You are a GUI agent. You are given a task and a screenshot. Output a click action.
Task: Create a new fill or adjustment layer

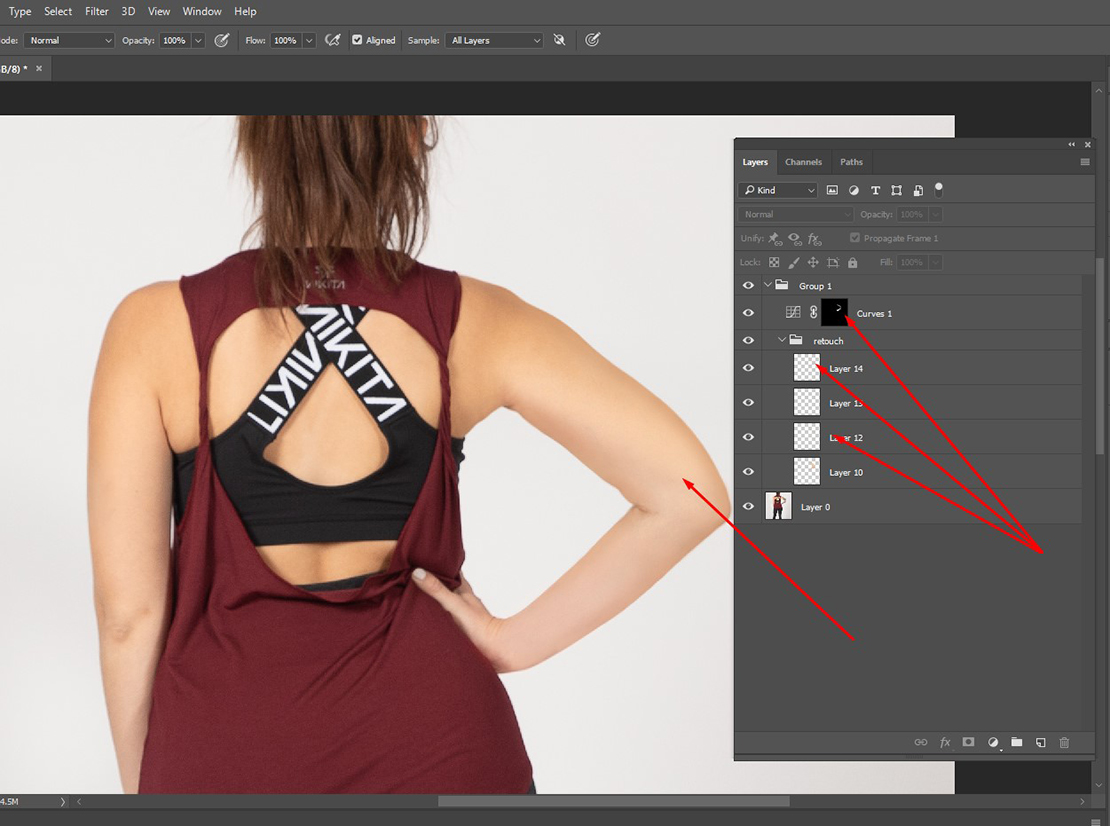993,742
